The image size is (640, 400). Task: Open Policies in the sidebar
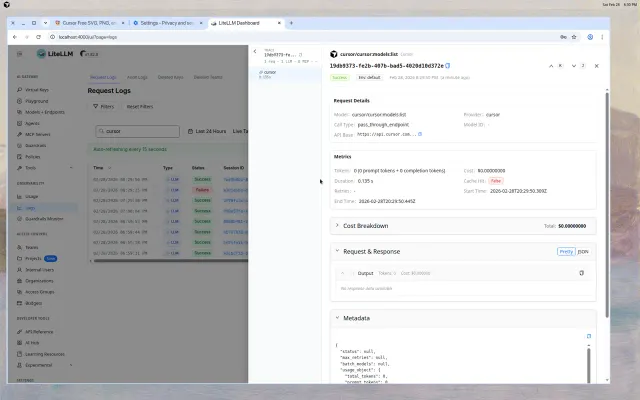tap(33, 157)
